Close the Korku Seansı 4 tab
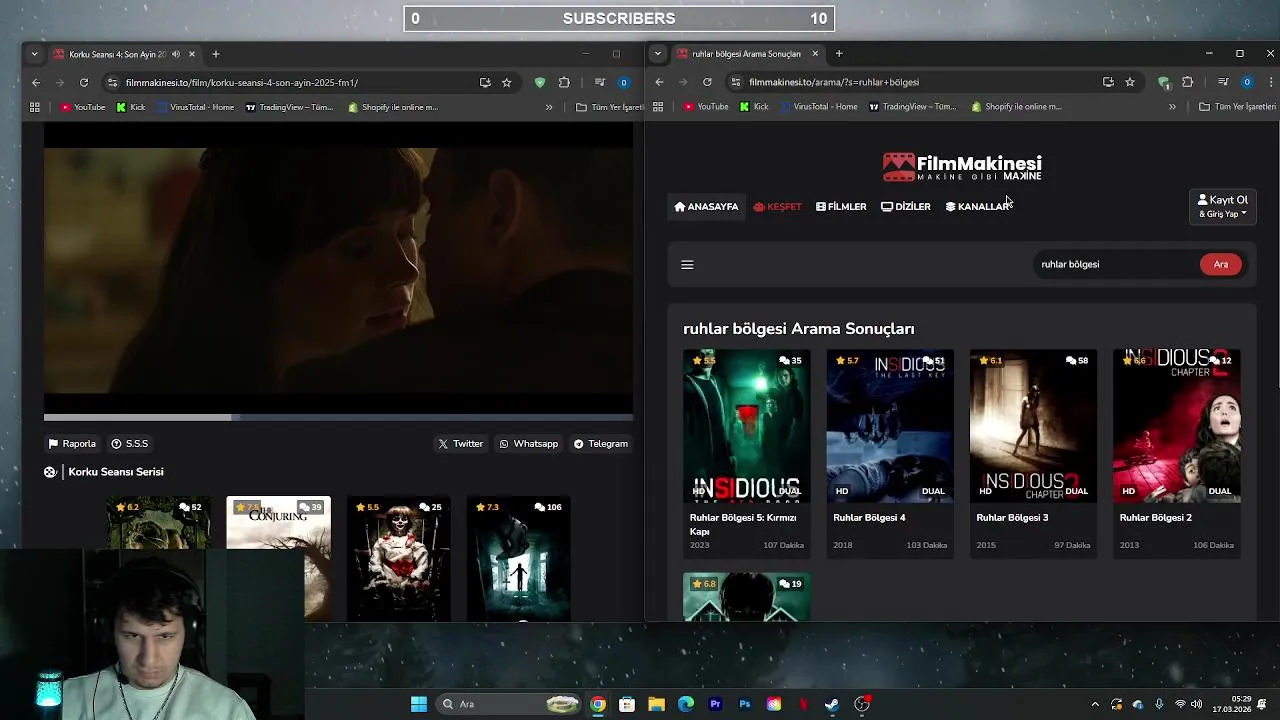This screenshot has height=720, width=1280. pyautogui.click(x=192, y=54)
